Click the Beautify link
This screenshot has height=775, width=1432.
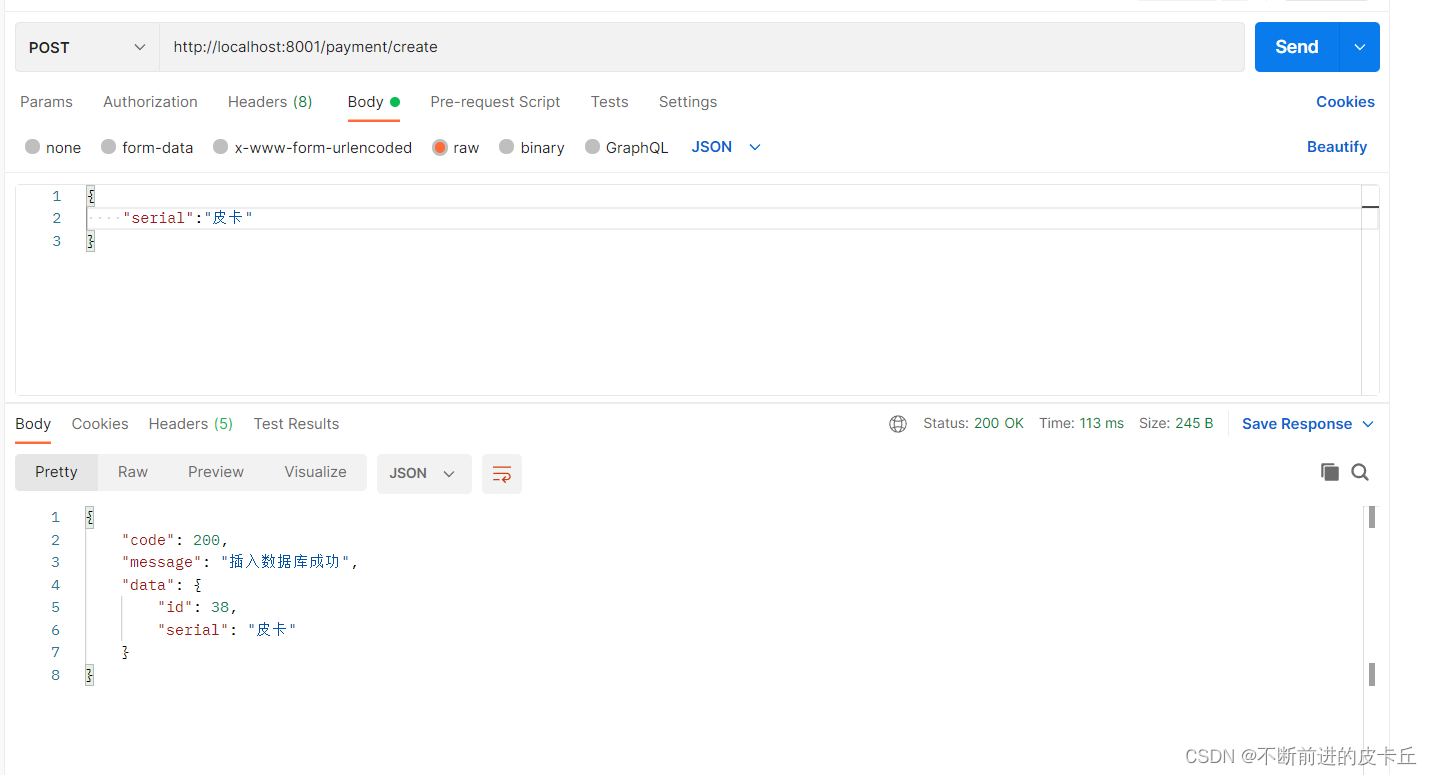point(1337,147)
